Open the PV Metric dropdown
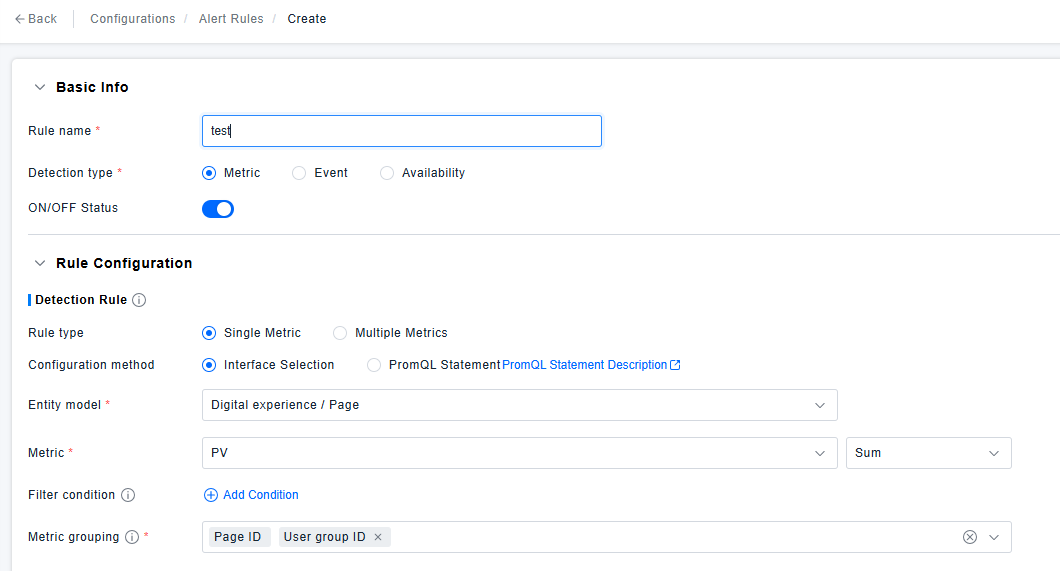The width and height of the screenshot is (1060, 571). (519, 453)
